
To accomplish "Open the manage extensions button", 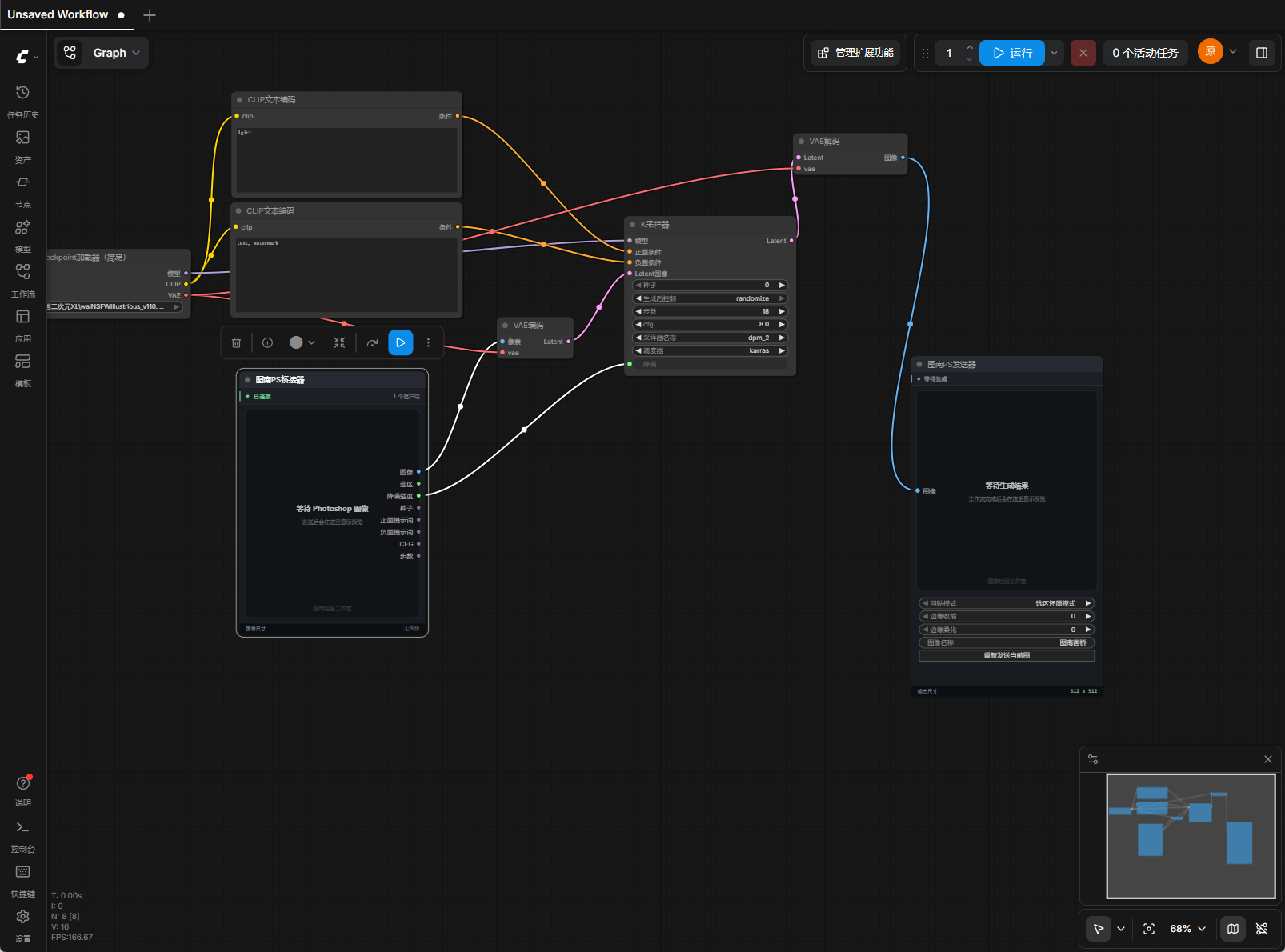I will (855, 53).
